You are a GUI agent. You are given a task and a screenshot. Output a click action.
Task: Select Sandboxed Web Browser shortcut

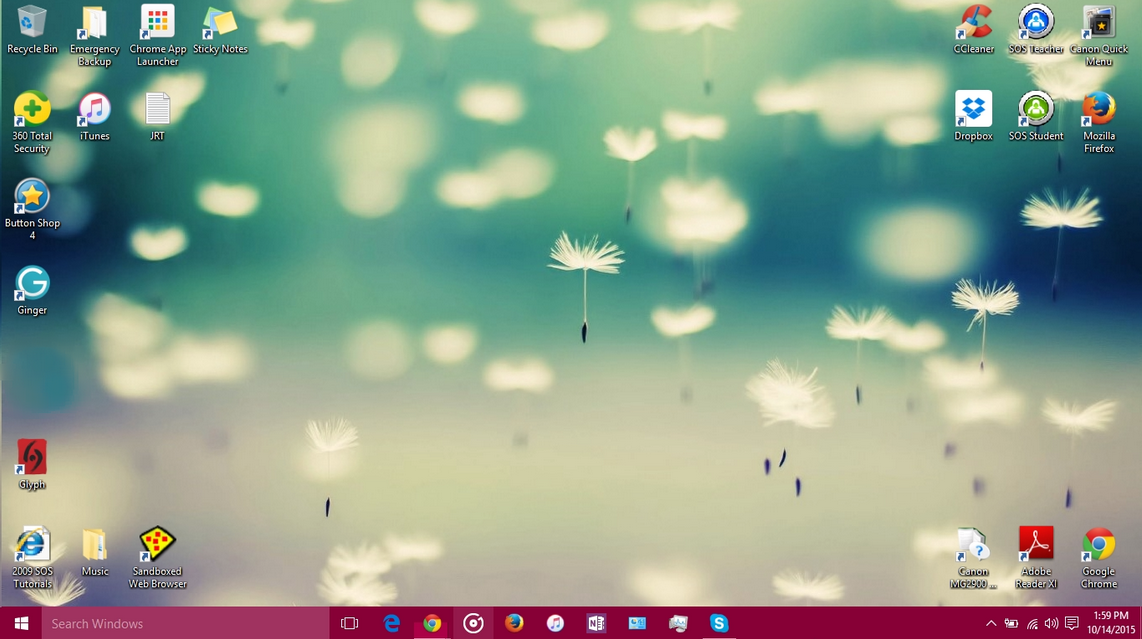pos(157,557)
